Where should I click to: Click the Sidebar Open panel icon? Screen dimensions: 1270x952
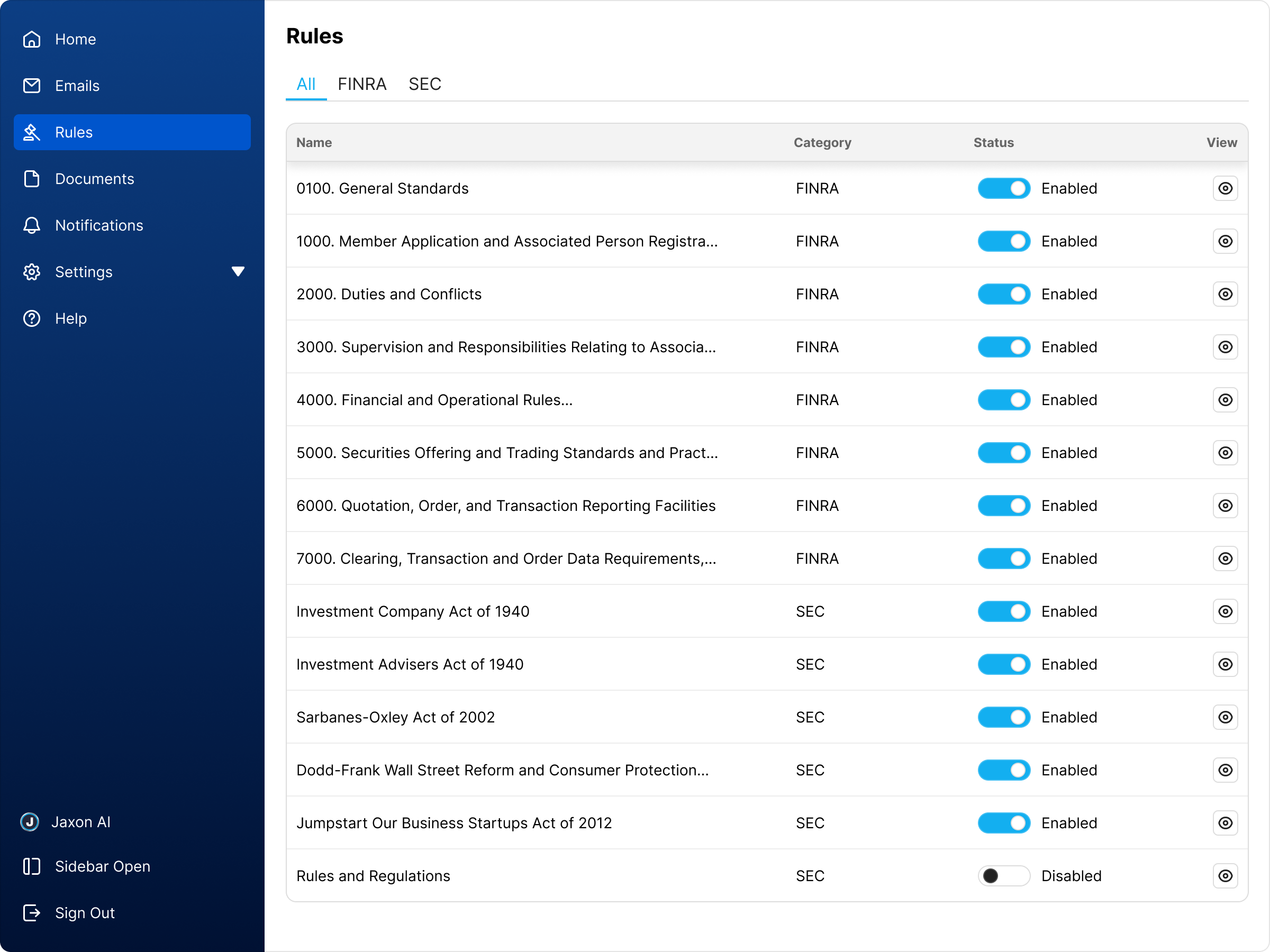click(32, 866)
